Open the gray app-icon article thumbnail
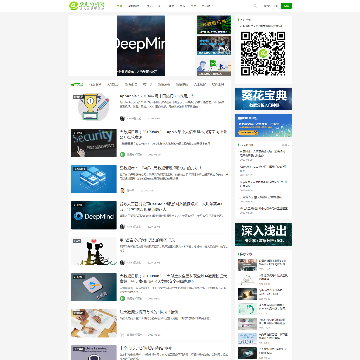The image size is (360, 360). point(94,287)
